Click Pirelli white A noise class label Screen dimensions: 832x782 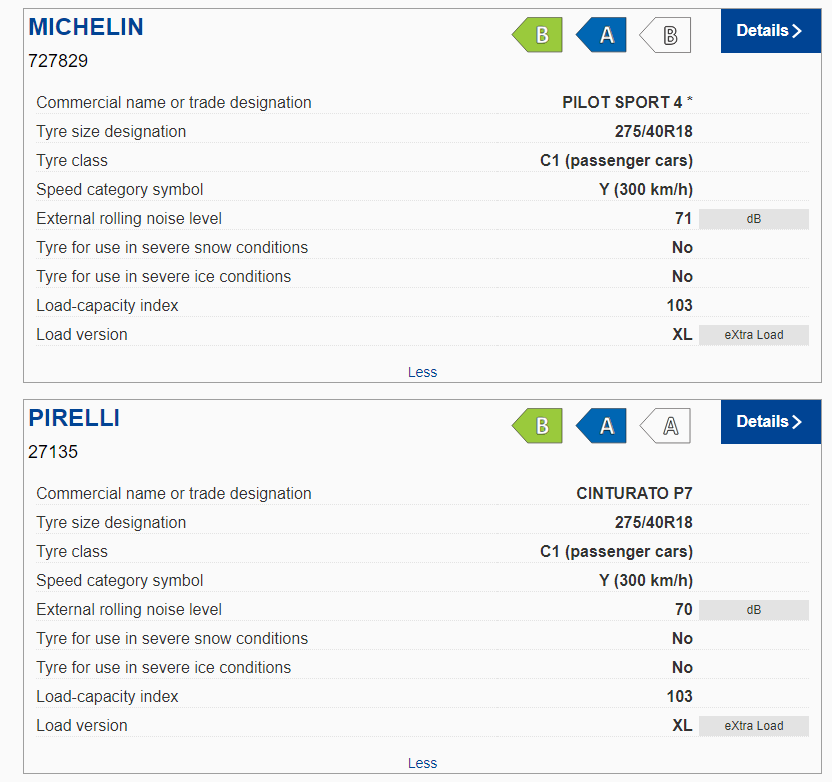[x=665, y=426]
